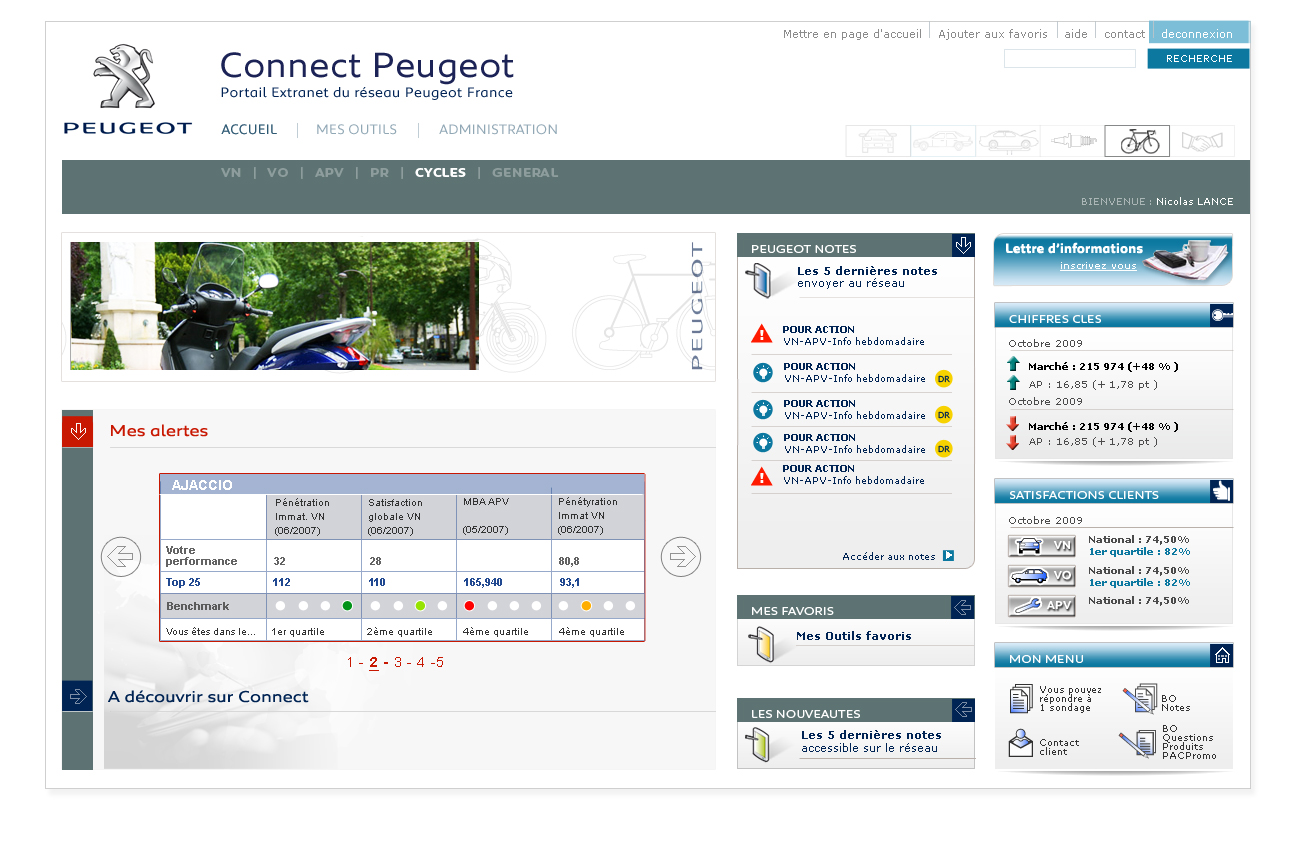The image size is (1300, 858).
Task: Click the 80,8 performance value
Action: click(x=570, y=562)
